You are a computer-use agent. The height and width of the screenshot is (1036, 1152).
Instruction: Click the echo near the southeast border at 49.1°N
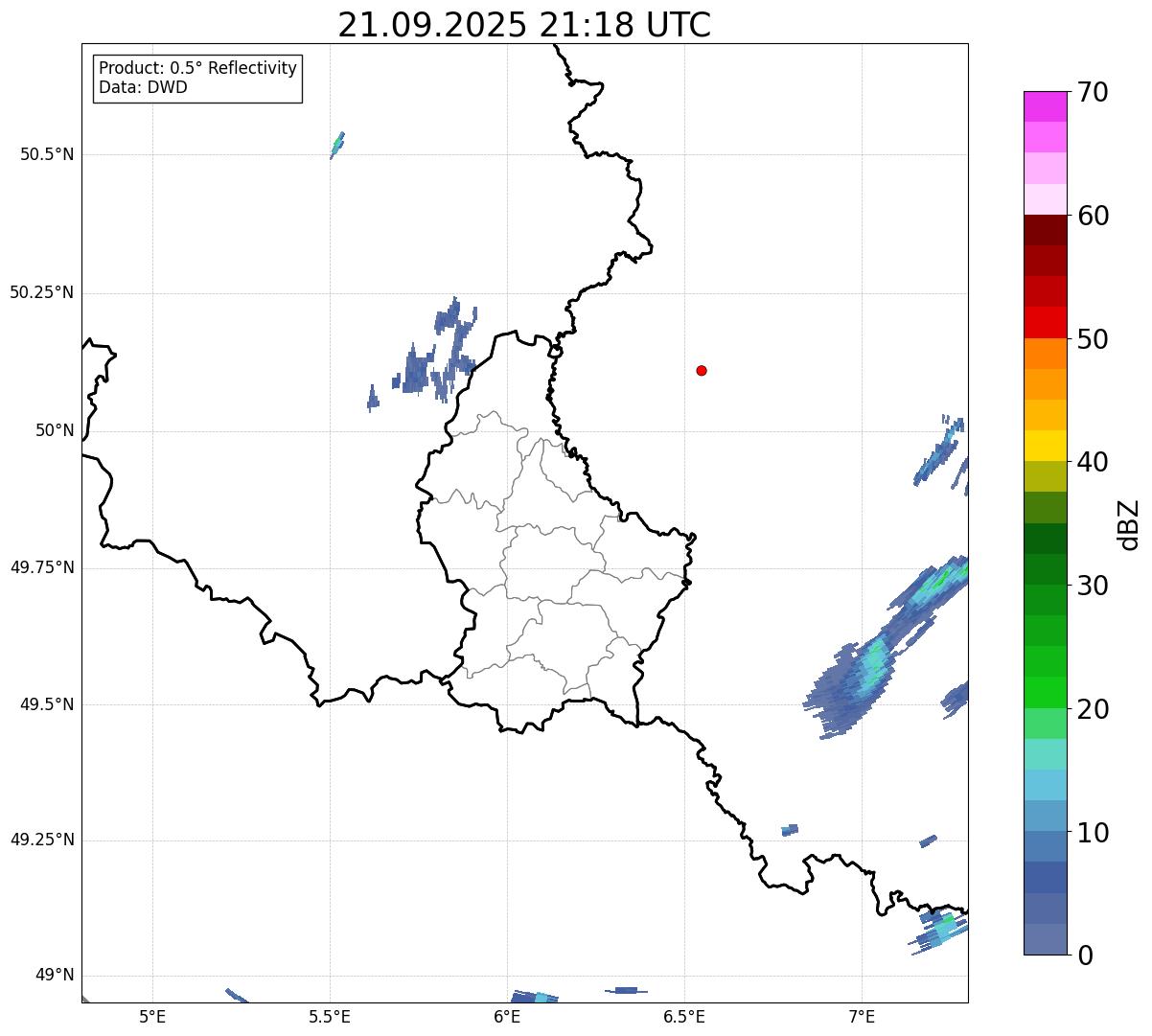(x=939, y=931)
